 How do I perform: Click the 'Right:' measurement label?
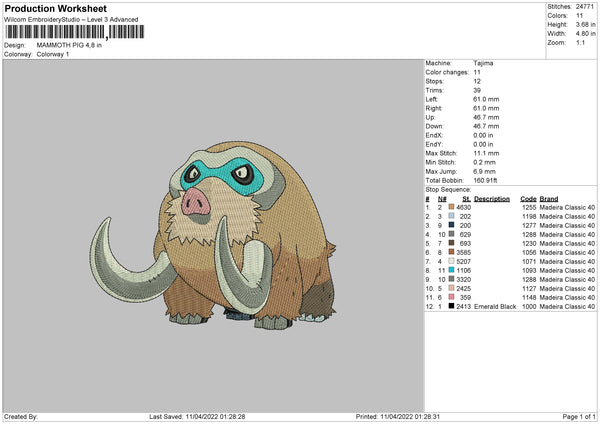pyautogui.click(x=434, y=108)
